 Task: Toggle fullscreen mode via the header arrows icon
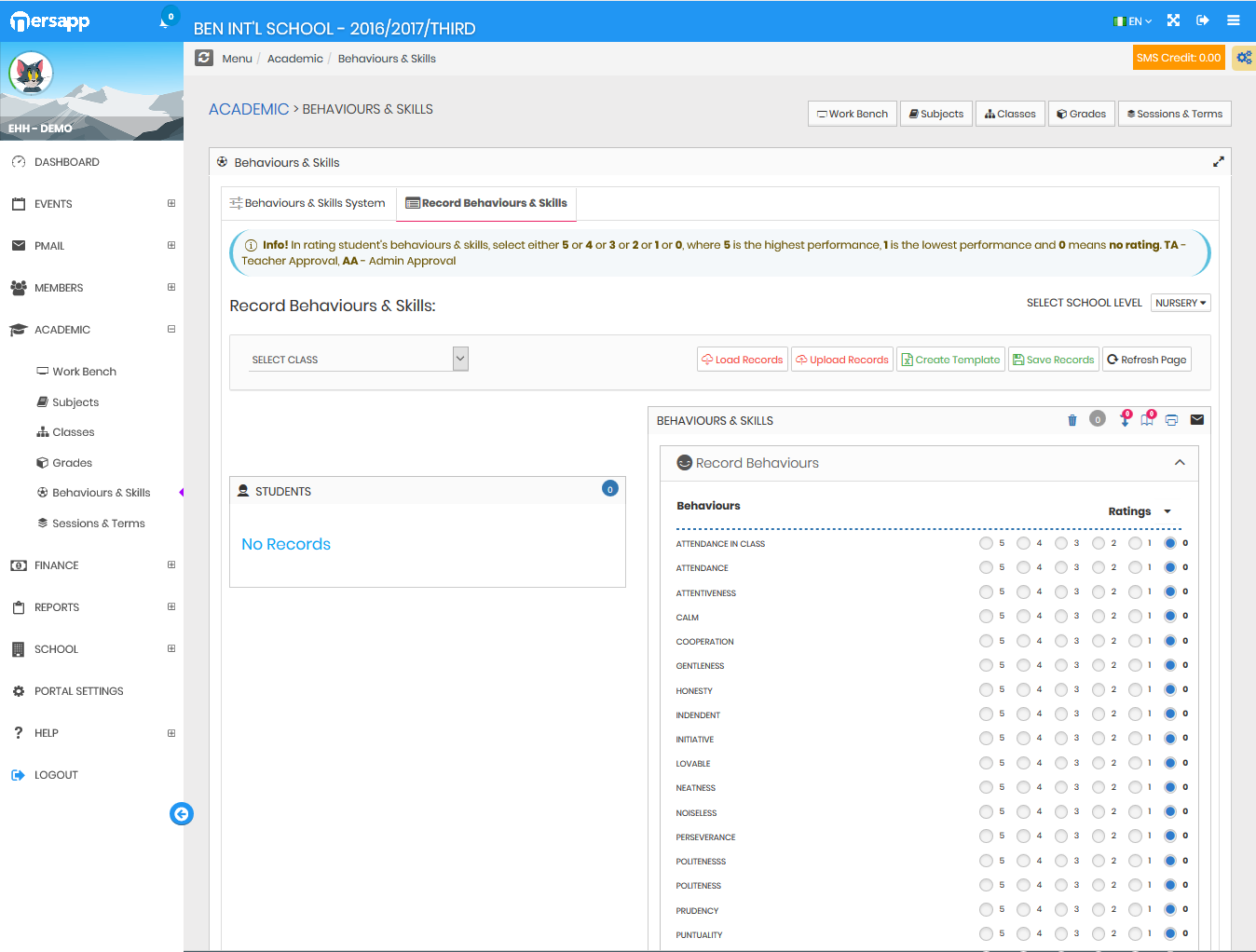click(1173, 20)
